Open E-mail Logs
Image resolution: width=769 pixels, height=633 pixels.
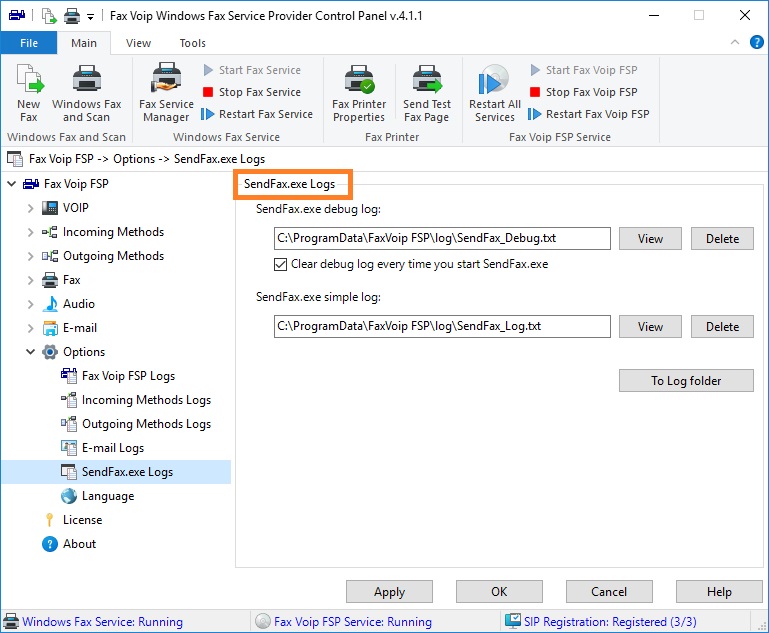click(x=103, y=448)
